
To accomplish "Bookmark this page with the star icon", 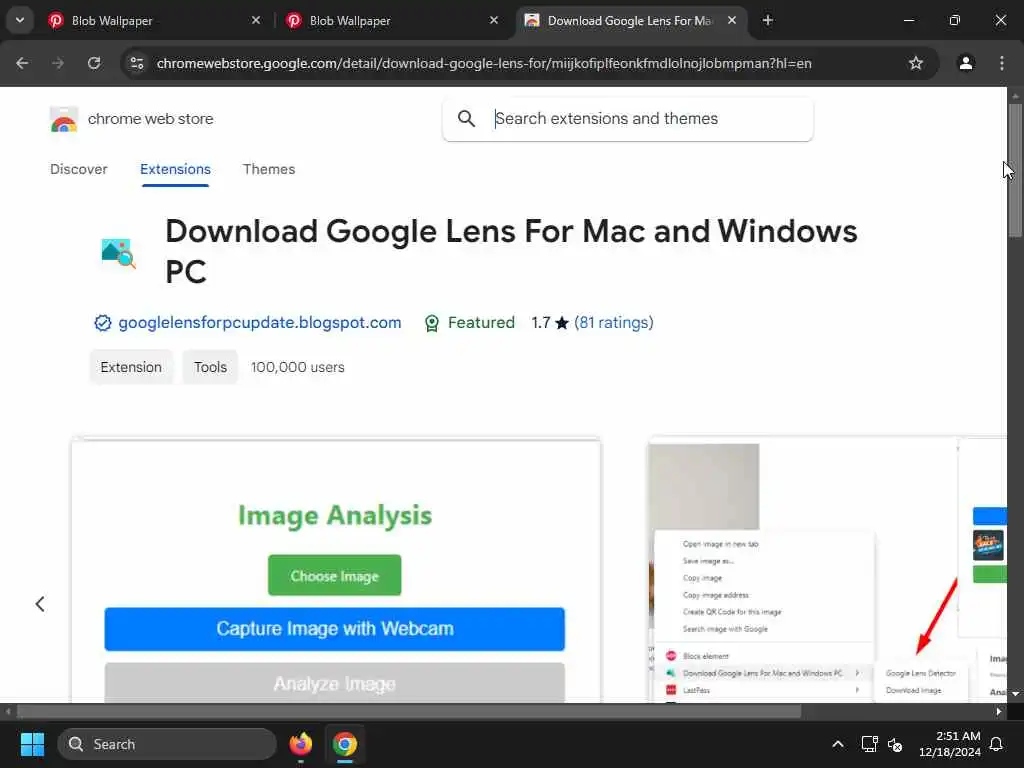I will pos(916,63).
